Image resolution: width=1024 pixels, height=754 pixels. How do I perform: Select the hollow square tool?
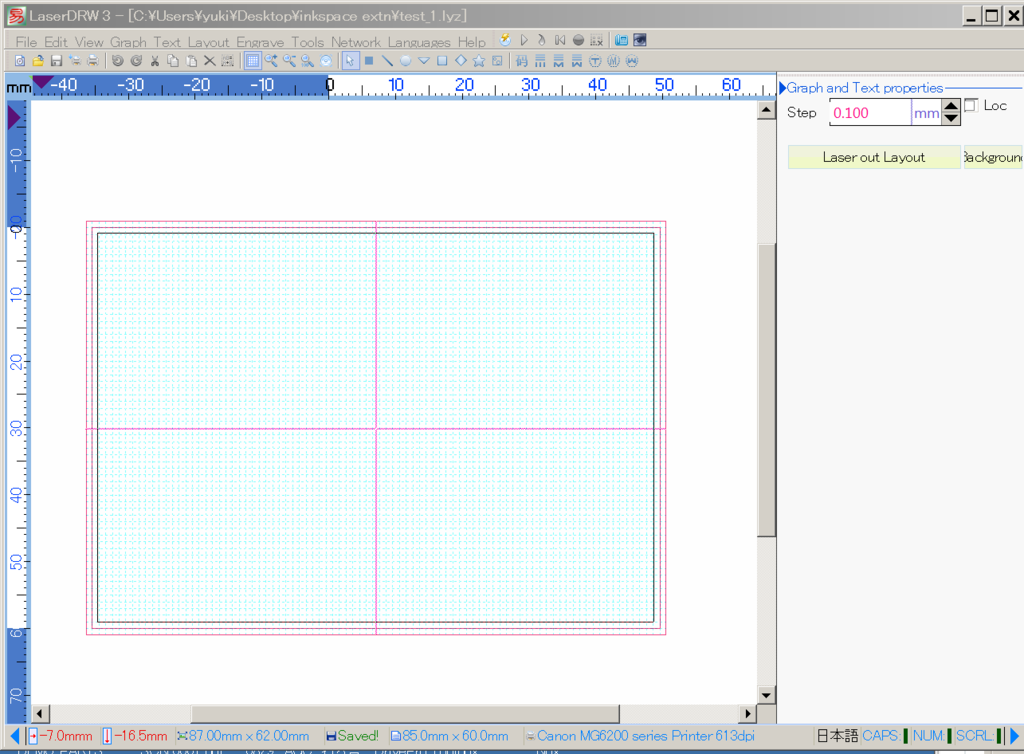(442, 61)
